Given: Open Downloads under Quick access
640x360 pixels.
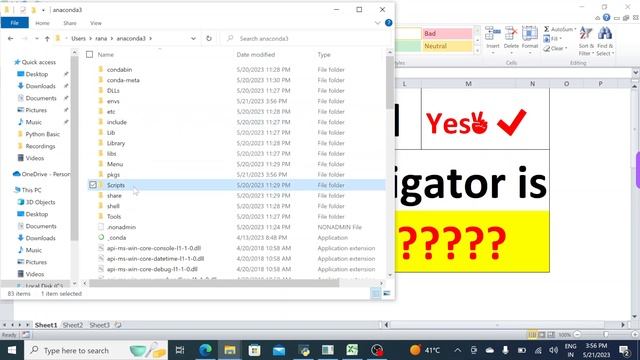Looking at the screenshot, I should [x=40, y=86].
